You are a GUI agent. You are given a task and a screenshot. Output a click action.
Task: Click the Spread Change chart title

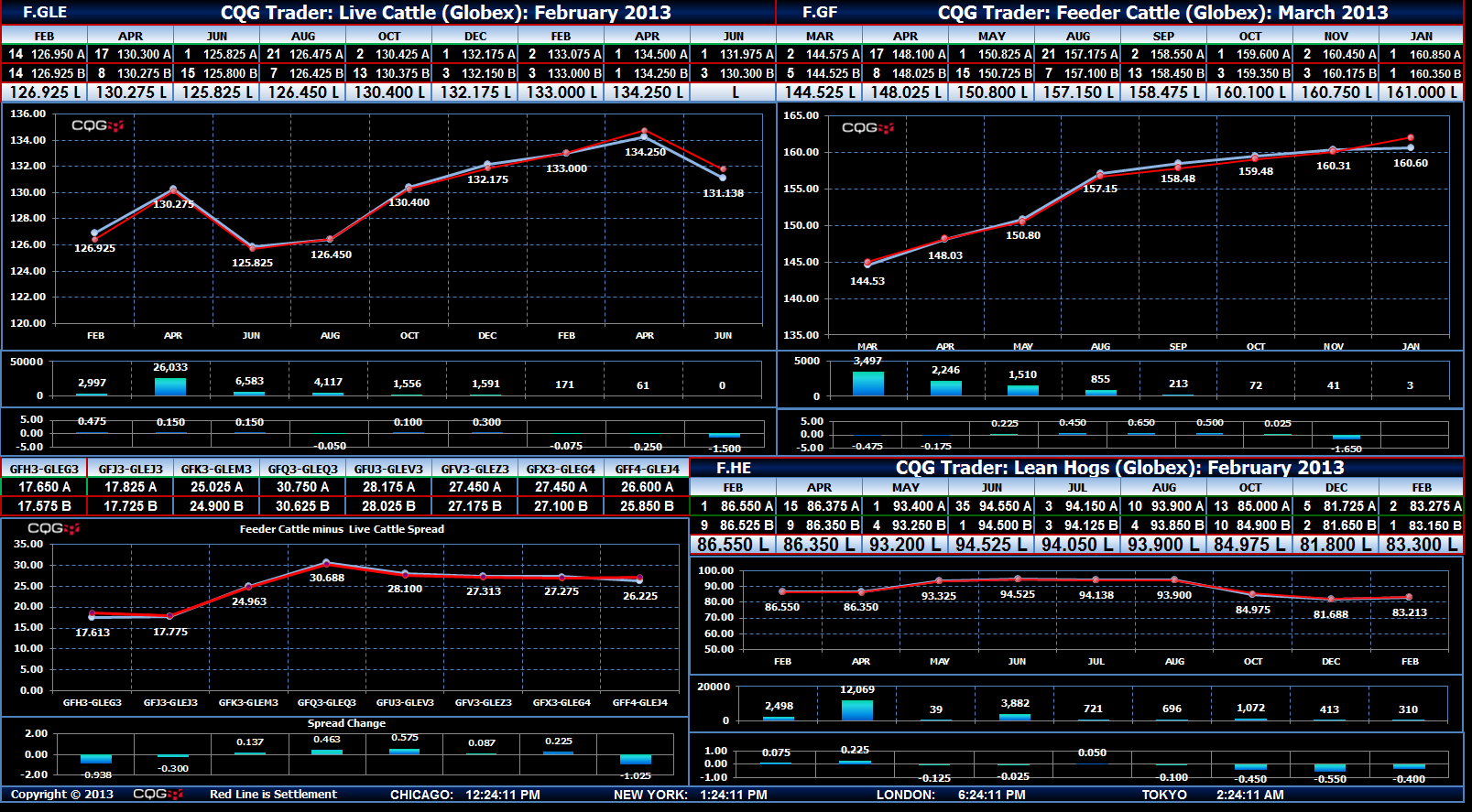click(346, 723)
